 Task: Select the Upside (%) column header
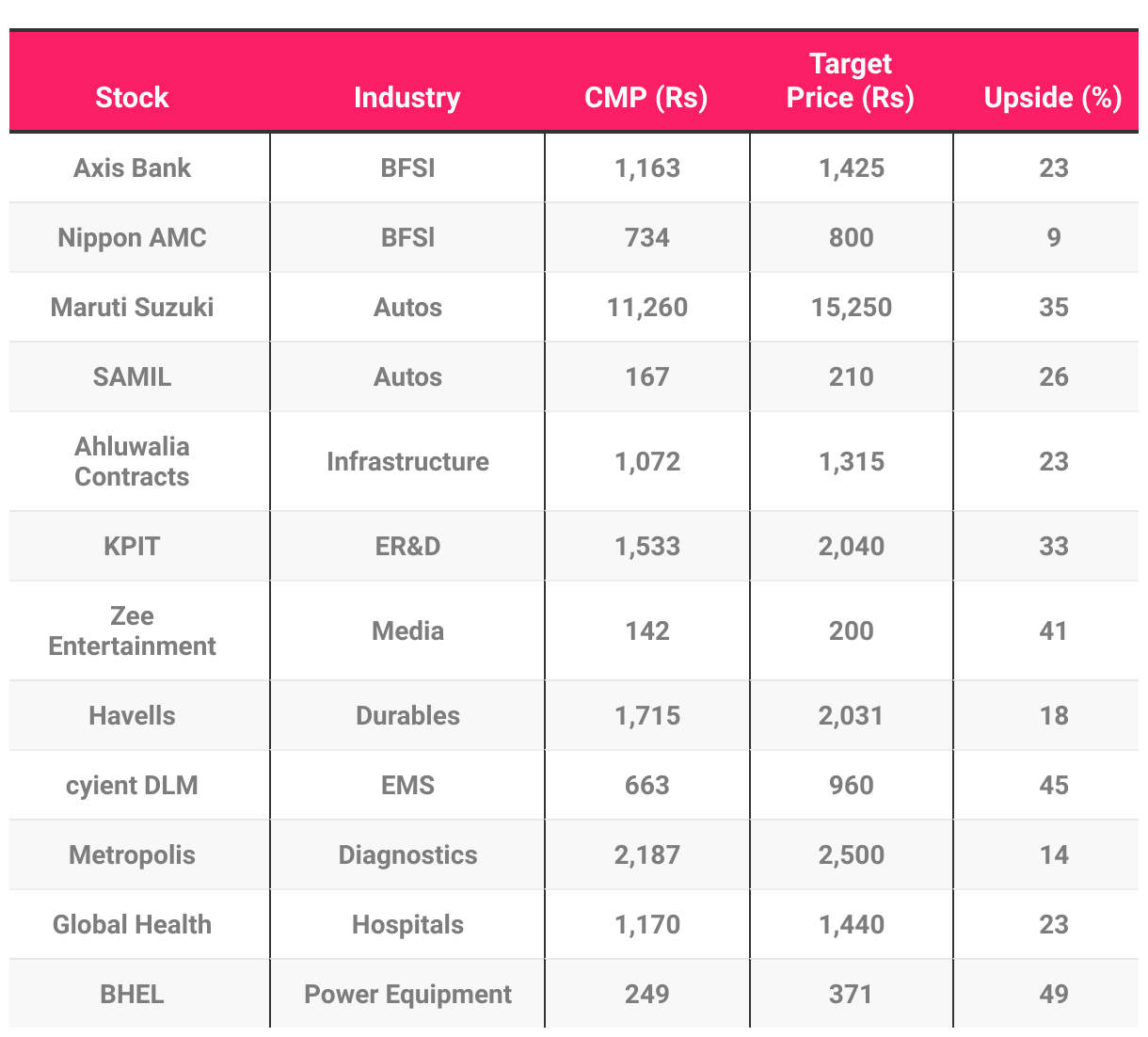(x=1052, y=97)
